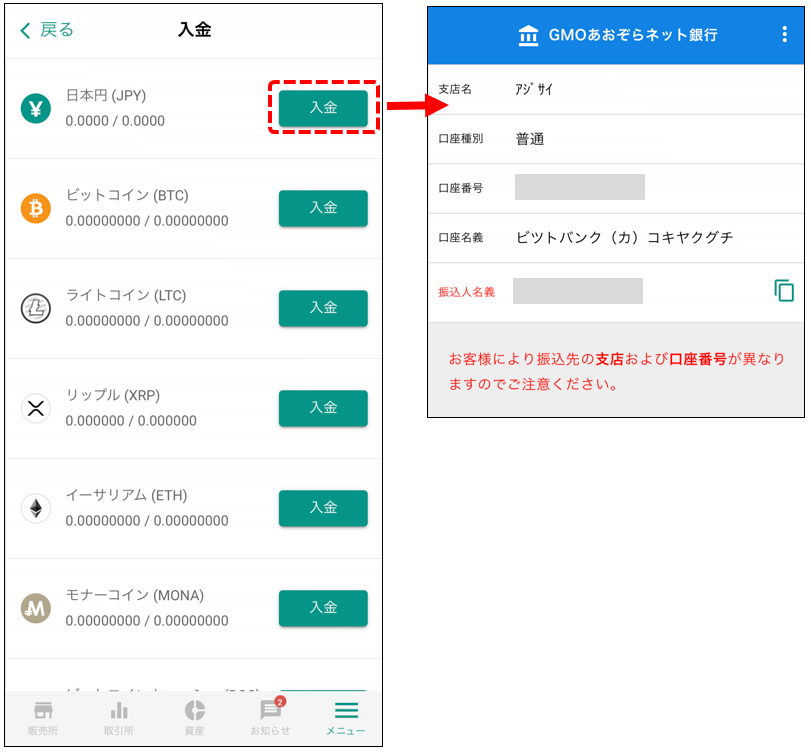The height and width of the screenshot is (752, 811).
Task: Click the XRP balance 0.000000 / 0.000000
Action: [131, 420]
